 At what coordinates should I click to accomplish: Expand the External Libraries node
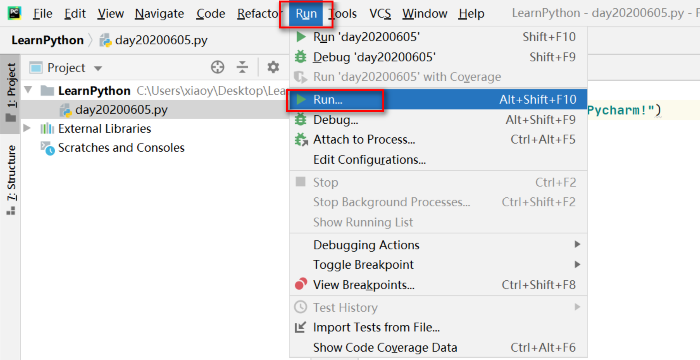27,128
